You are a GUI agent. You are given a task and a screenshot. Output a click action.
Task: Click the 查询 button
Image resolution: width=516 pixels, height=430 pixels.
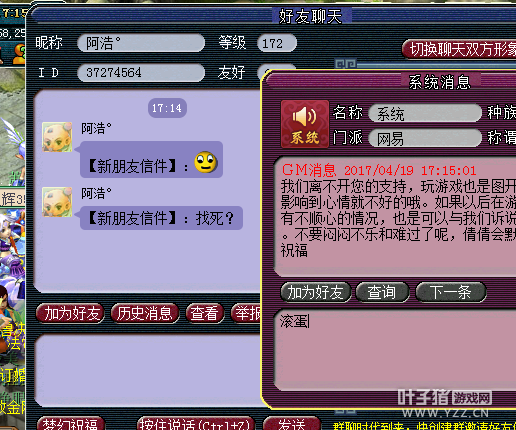coord(382,292)
